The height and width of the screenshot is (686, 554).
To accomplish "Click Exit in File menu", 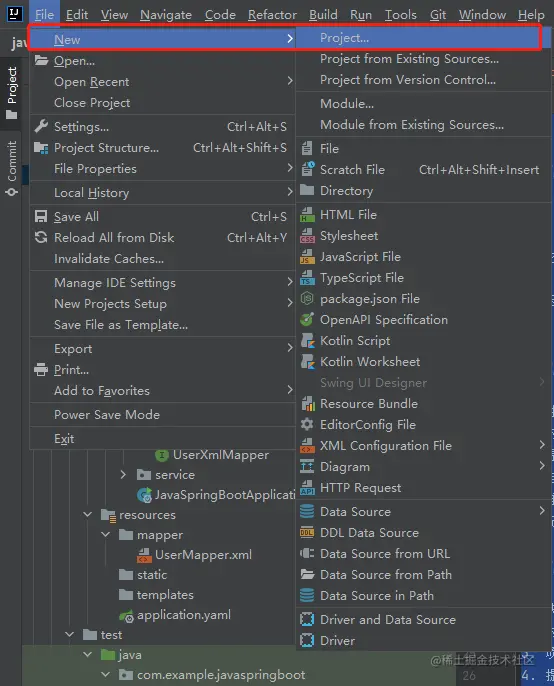I will coord(64,439).
